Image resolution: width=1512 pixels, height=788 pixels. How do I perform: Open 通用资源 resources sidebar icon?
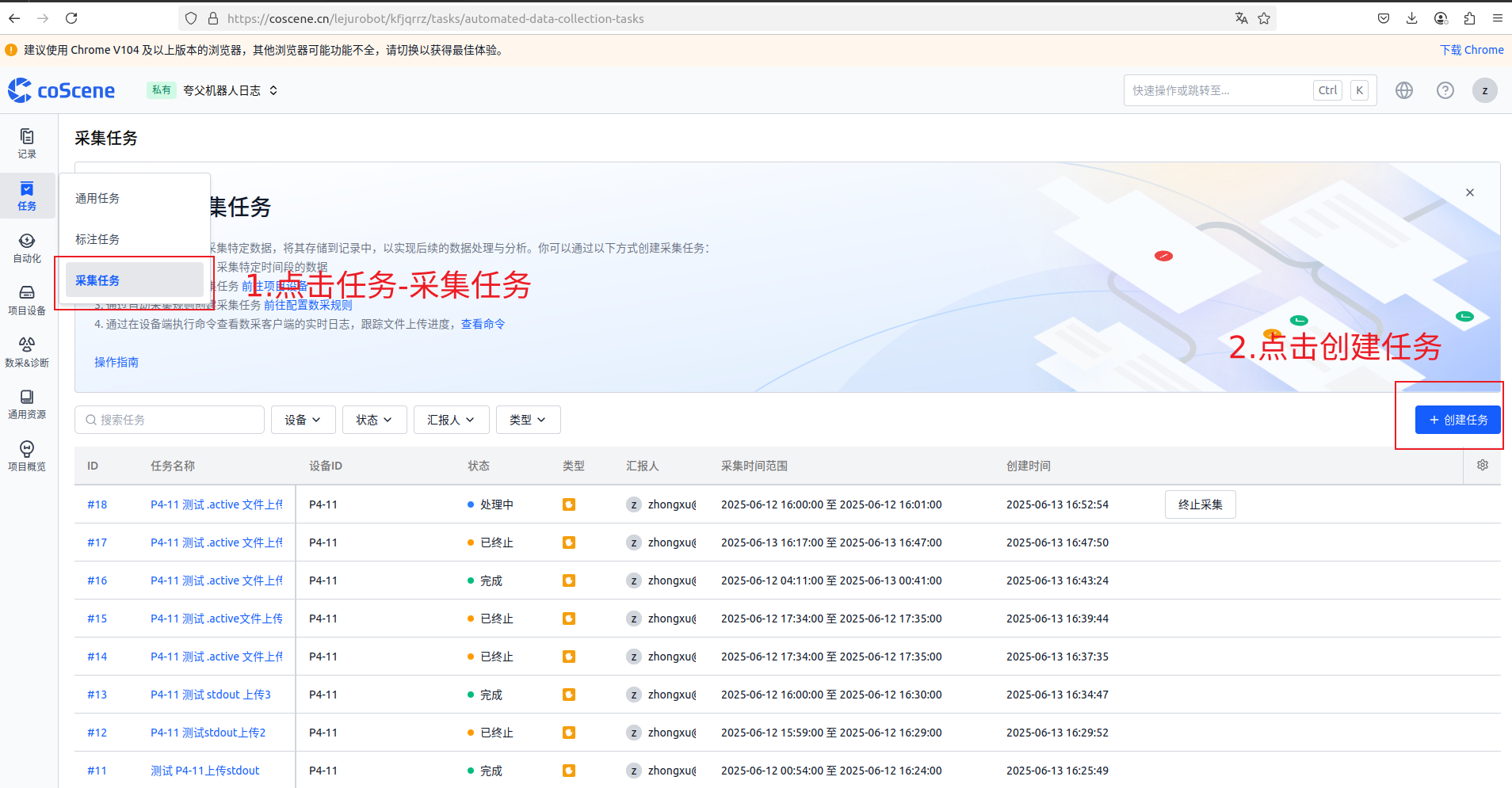[x=27, y=403]
